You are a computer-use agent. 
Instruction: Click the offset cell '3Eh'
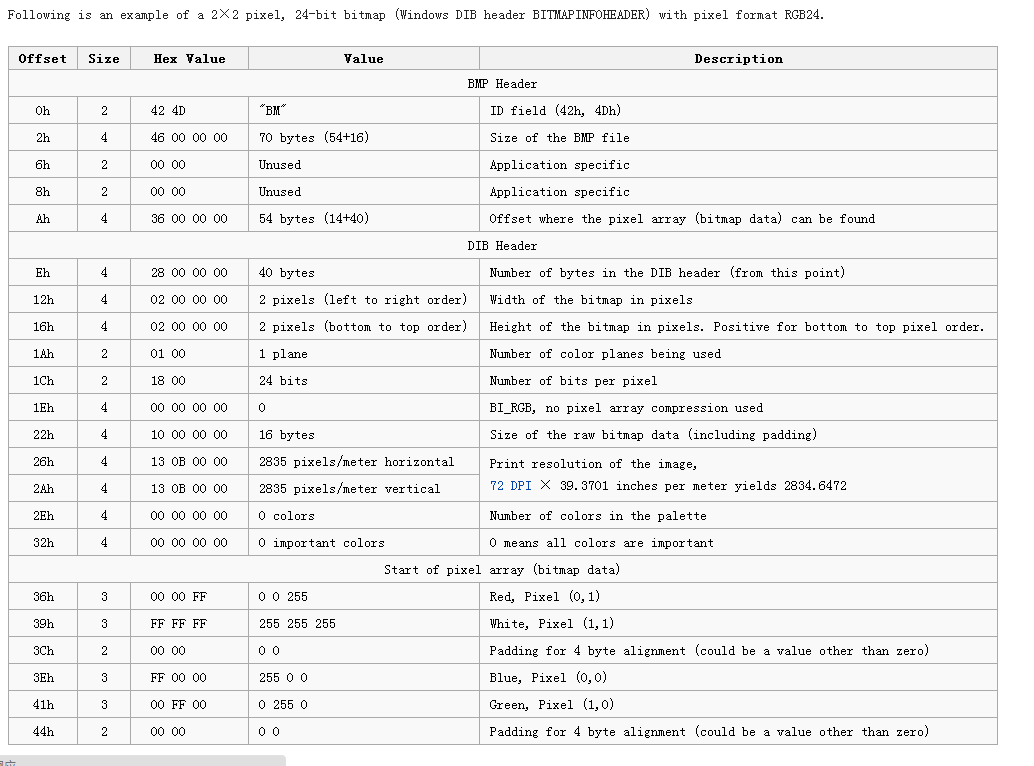pos(43,678)
